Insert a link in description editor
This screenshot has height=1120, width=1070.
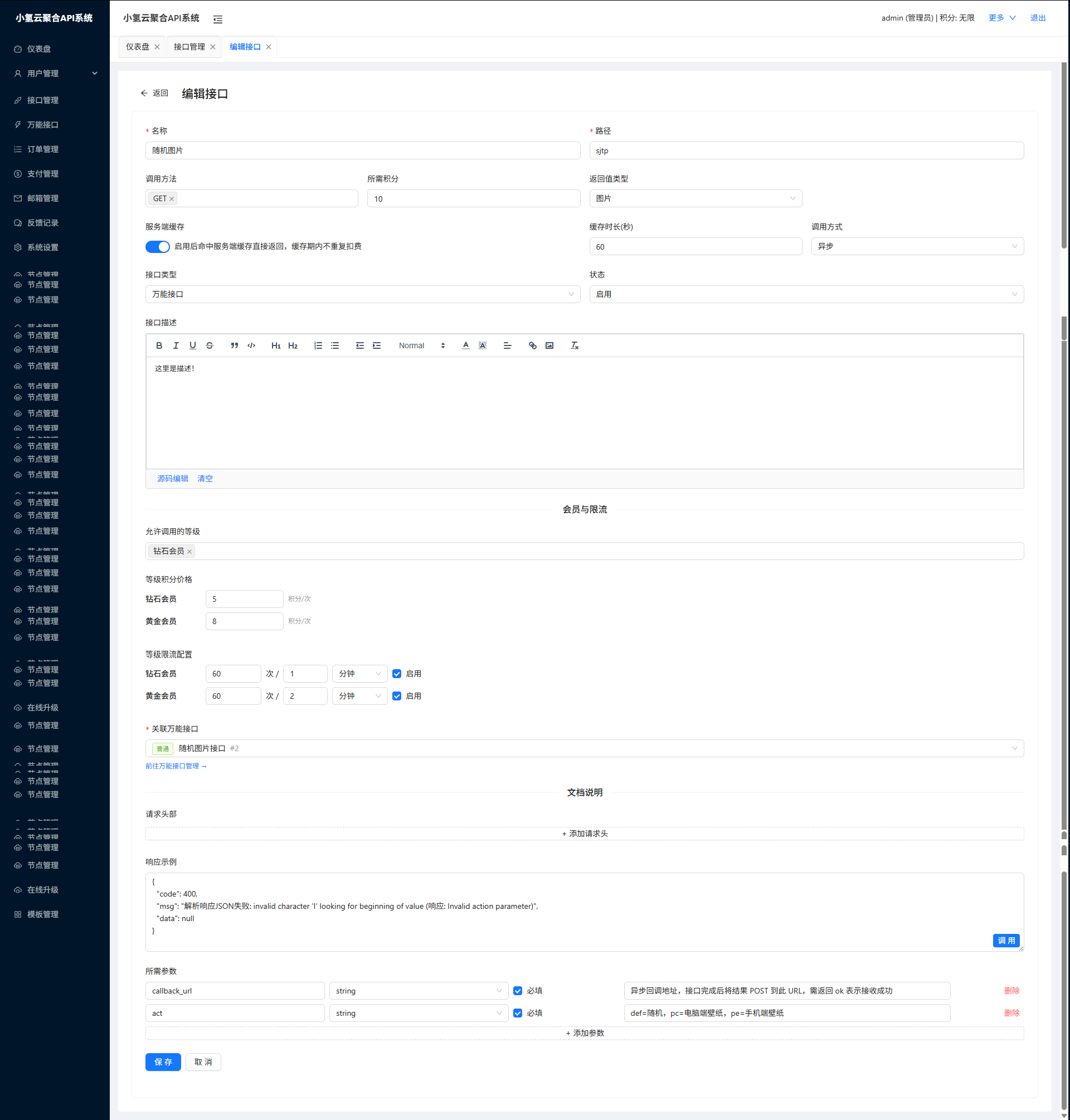tap(532, 345)
